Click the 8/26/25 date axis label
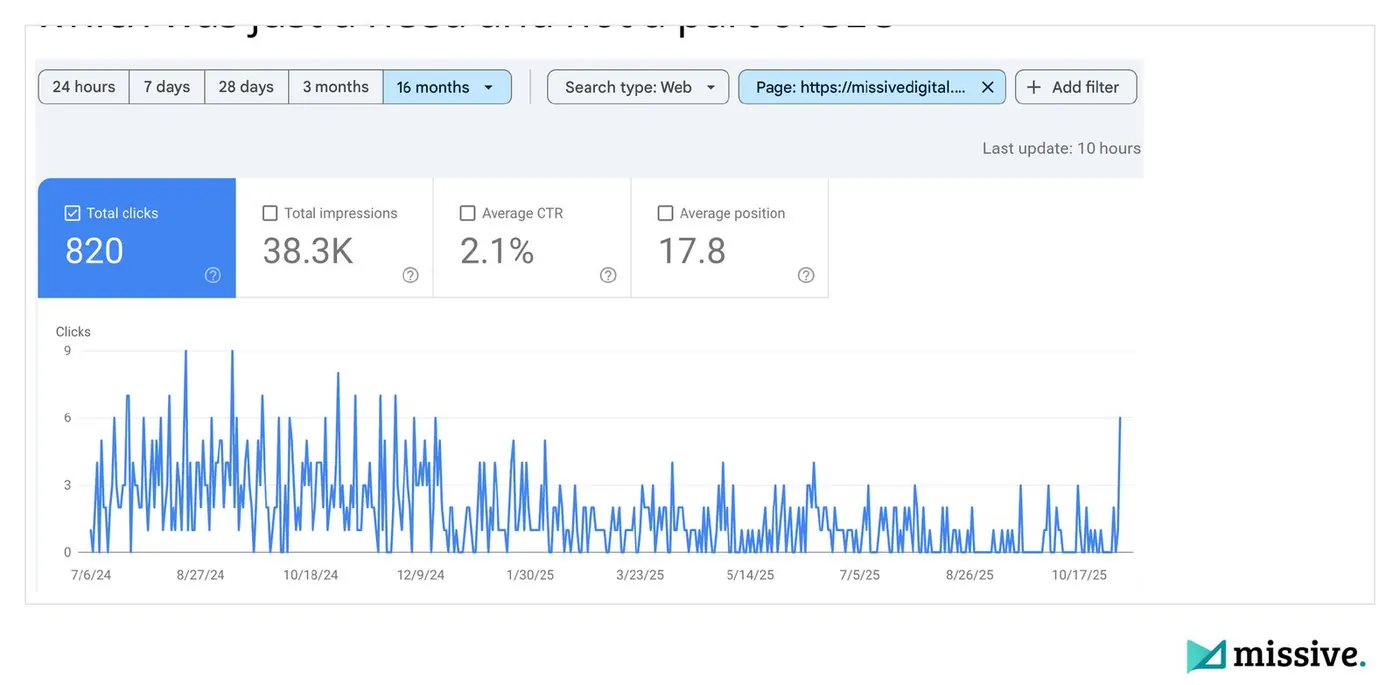1400x685 pixels. 969,575
